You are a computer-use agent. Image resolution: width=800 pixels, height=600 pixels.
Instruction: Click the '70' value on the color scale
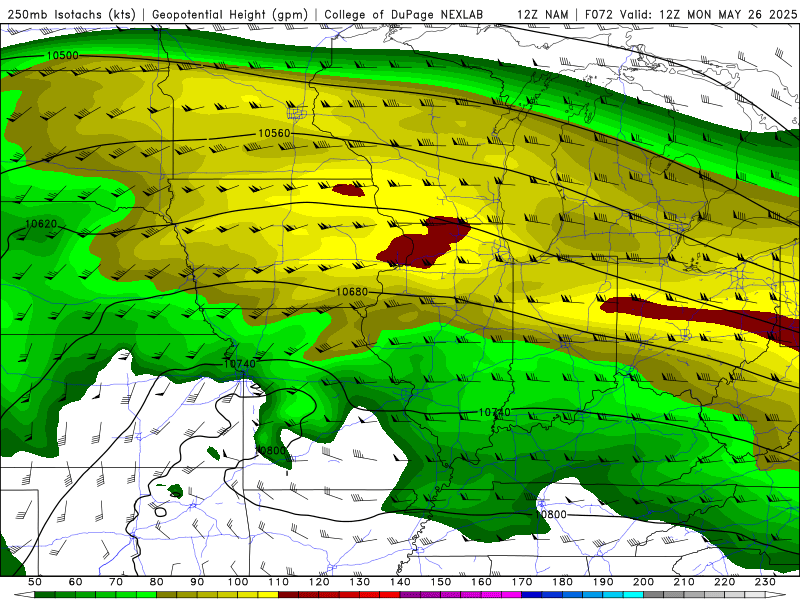click(x=116, y=582)
